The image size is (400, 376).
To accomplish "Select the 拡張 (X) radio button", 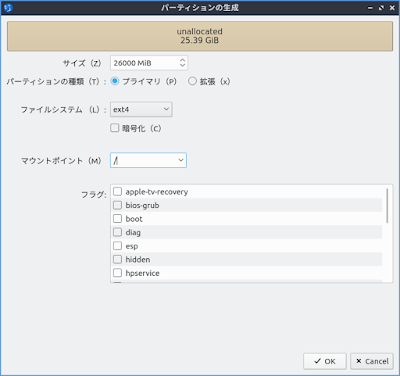I will [x=192, y=81].
